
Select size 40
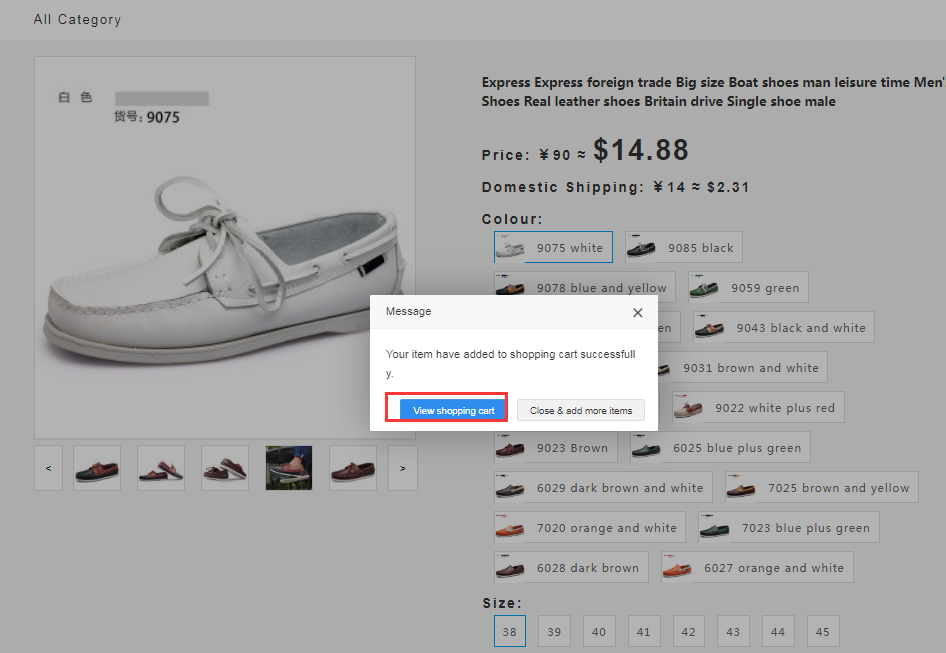pyautogui.click(x=599, y=631)
